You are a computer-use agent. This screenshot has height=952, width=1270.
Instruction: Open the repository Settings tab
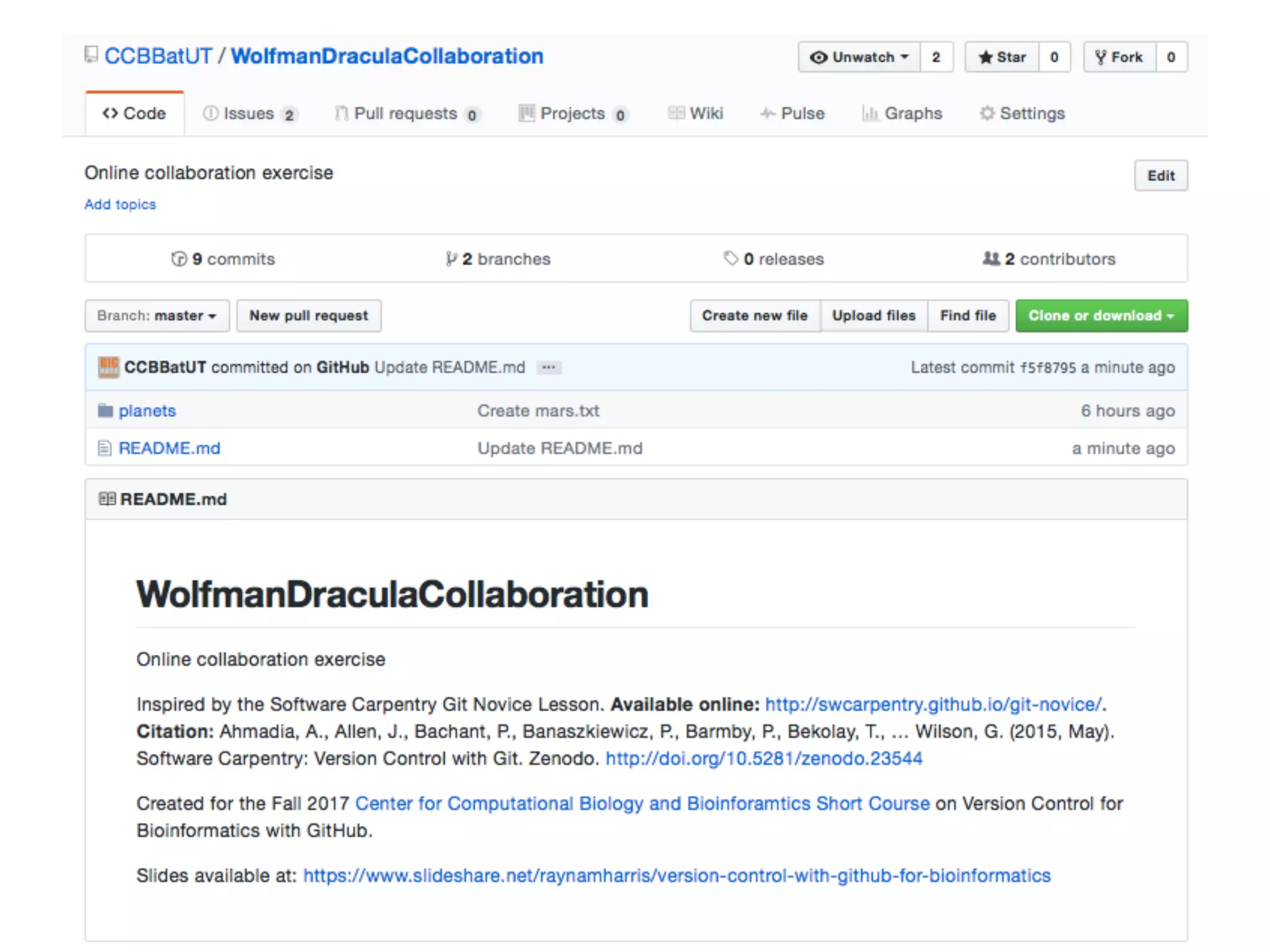click(x=1023, y=113)
